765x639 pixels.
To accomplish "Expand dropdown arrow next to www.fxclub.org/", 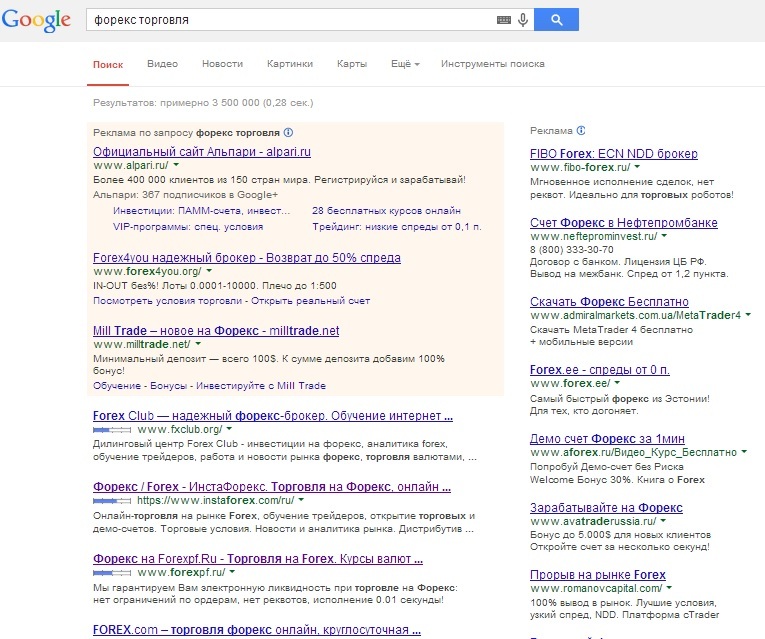I will [x=229, y=429].
